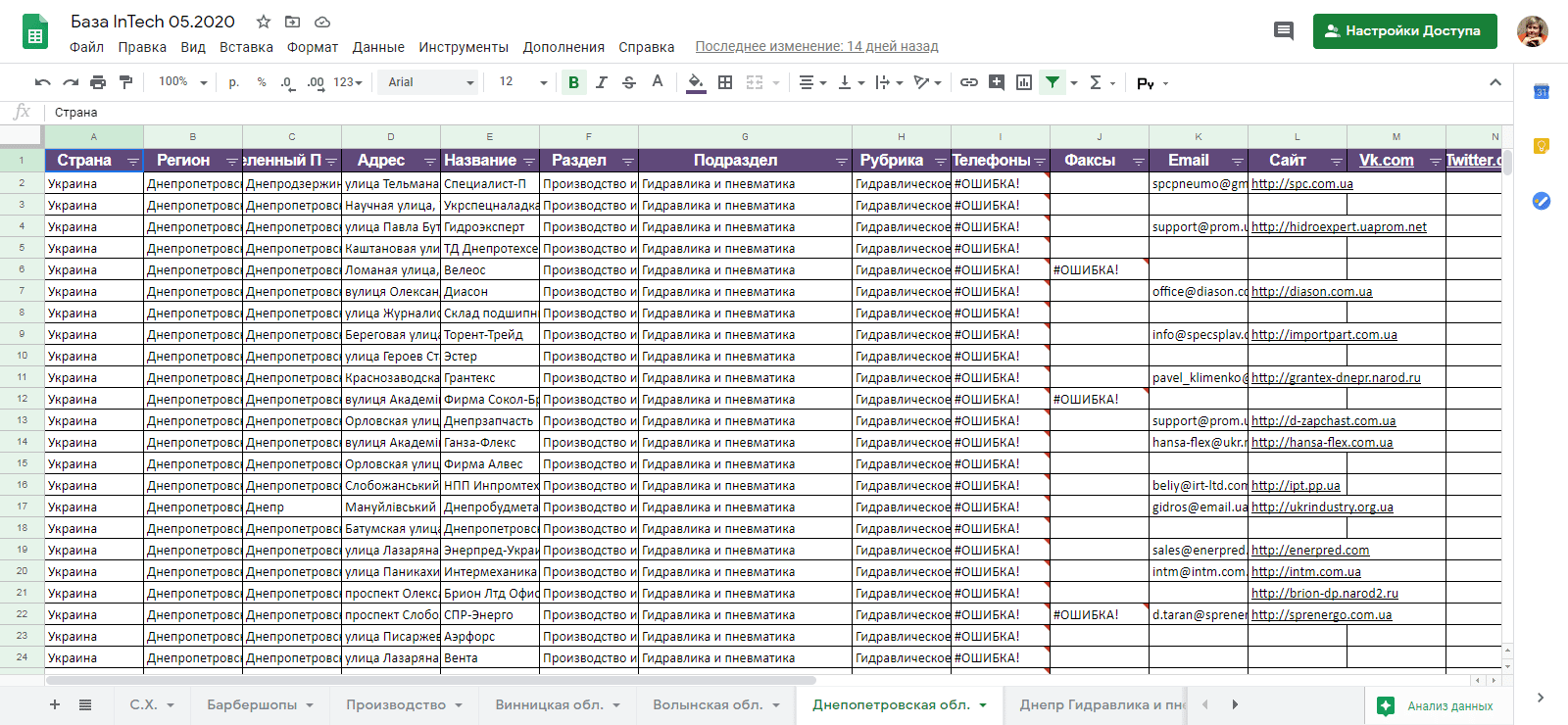
Task: Switch to Винницкая обл. sheet tab
Action: pos(558,704)
